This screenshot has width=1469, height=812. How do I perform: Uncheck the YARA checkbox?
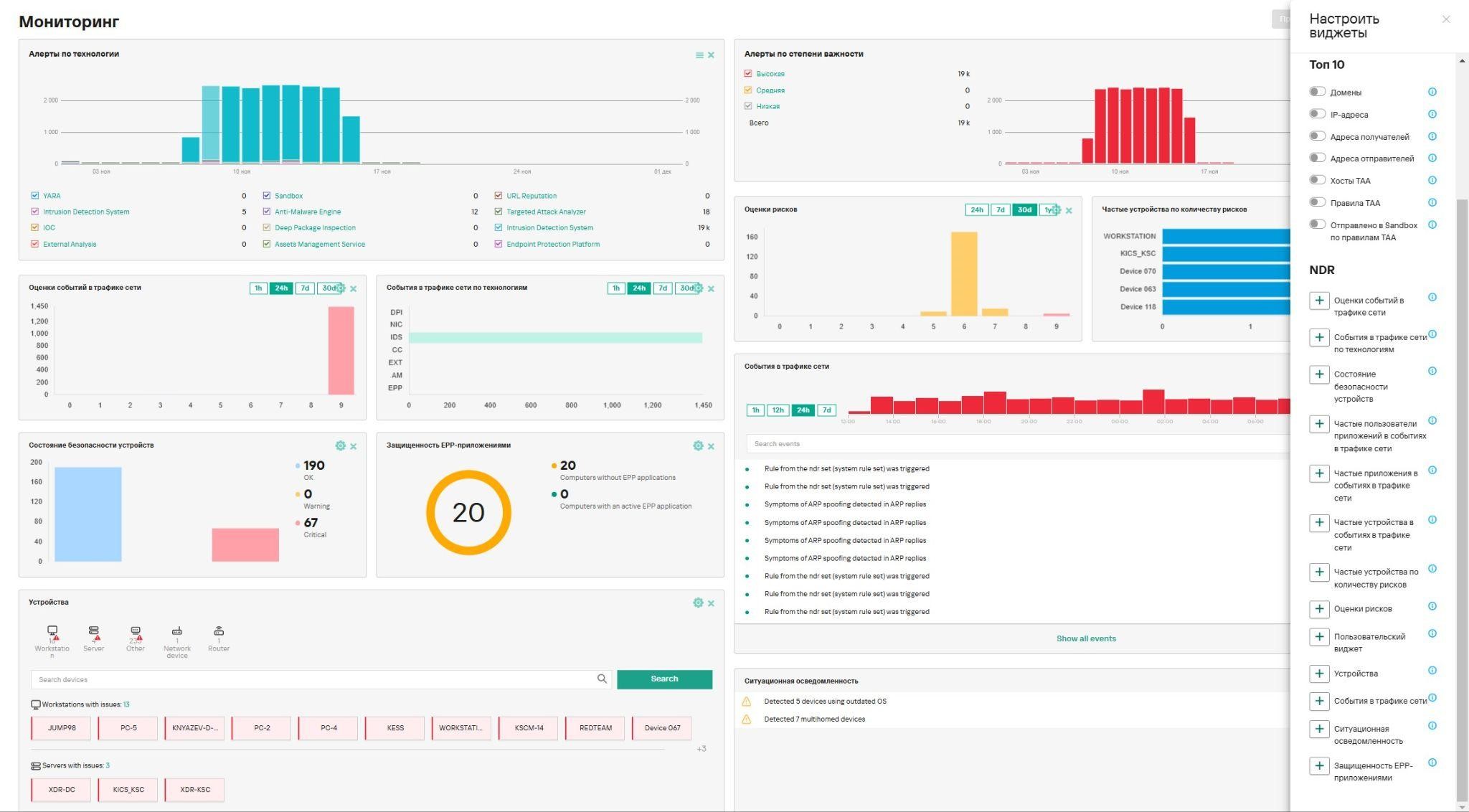tap(35, 196)
